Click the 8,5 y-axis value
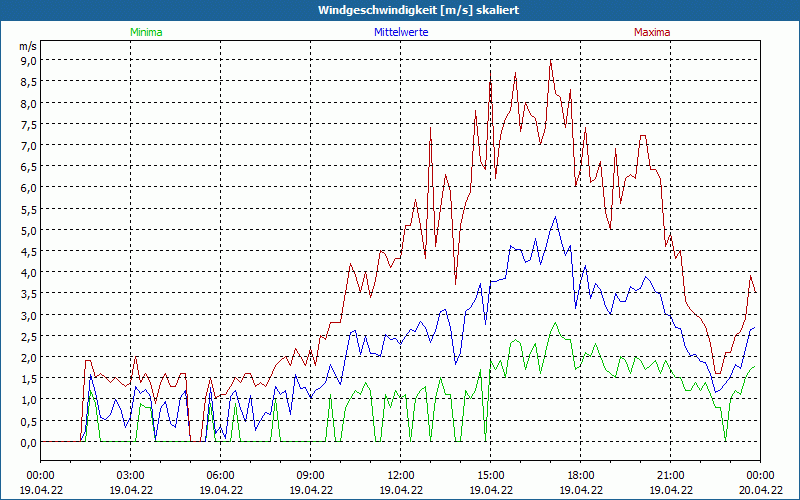The height and width of the screenshot is (500, 800). [x=29, y=82]
